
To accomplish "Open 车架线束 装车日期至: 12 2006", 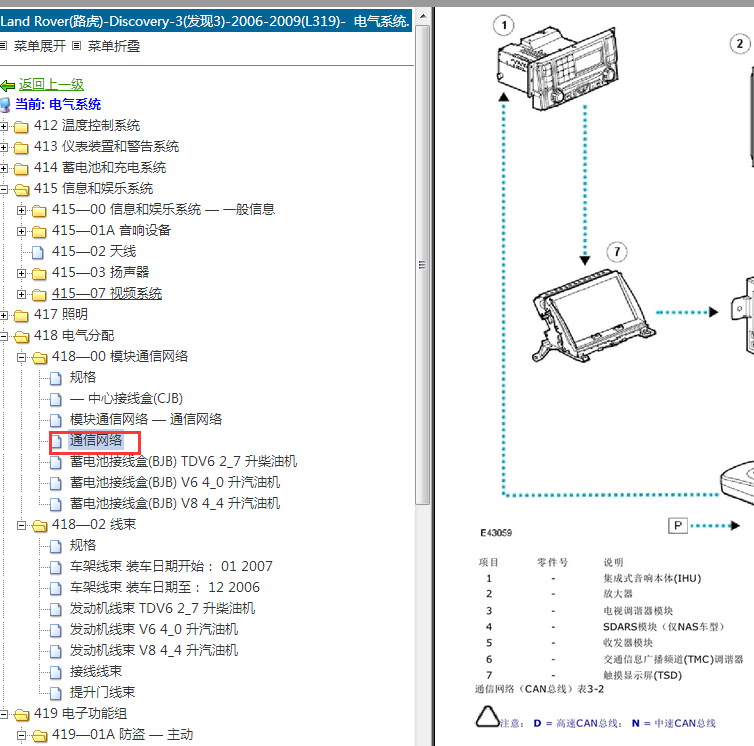I will coord(164,587).
